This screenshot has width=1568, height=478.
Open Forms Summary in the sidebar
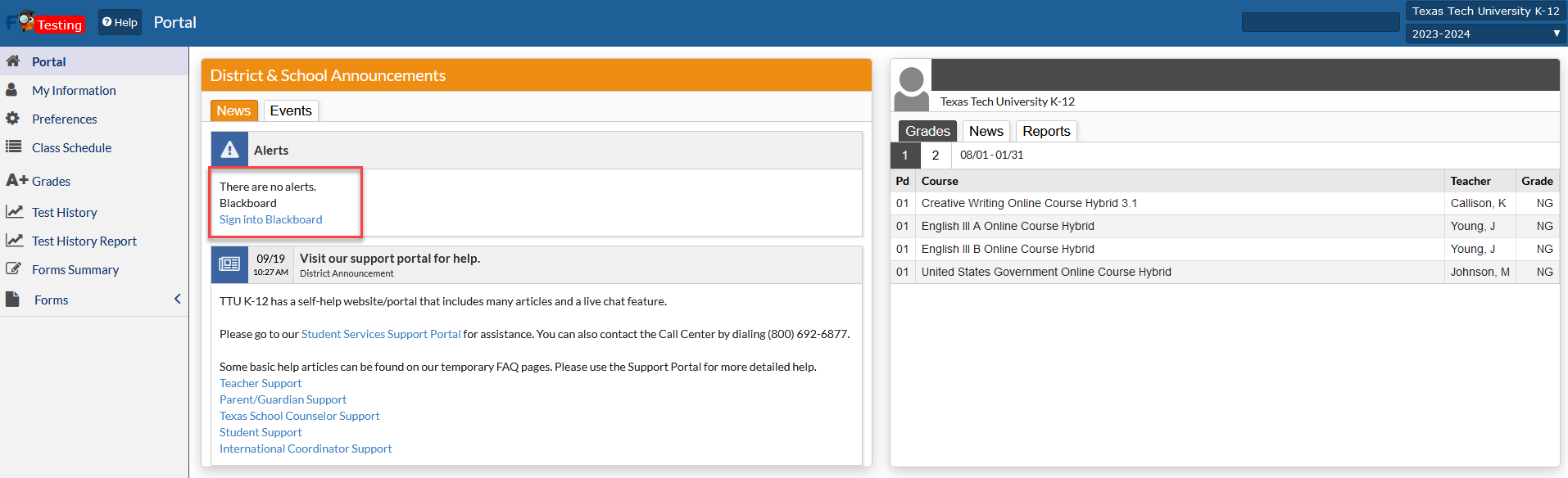[75, 269]
